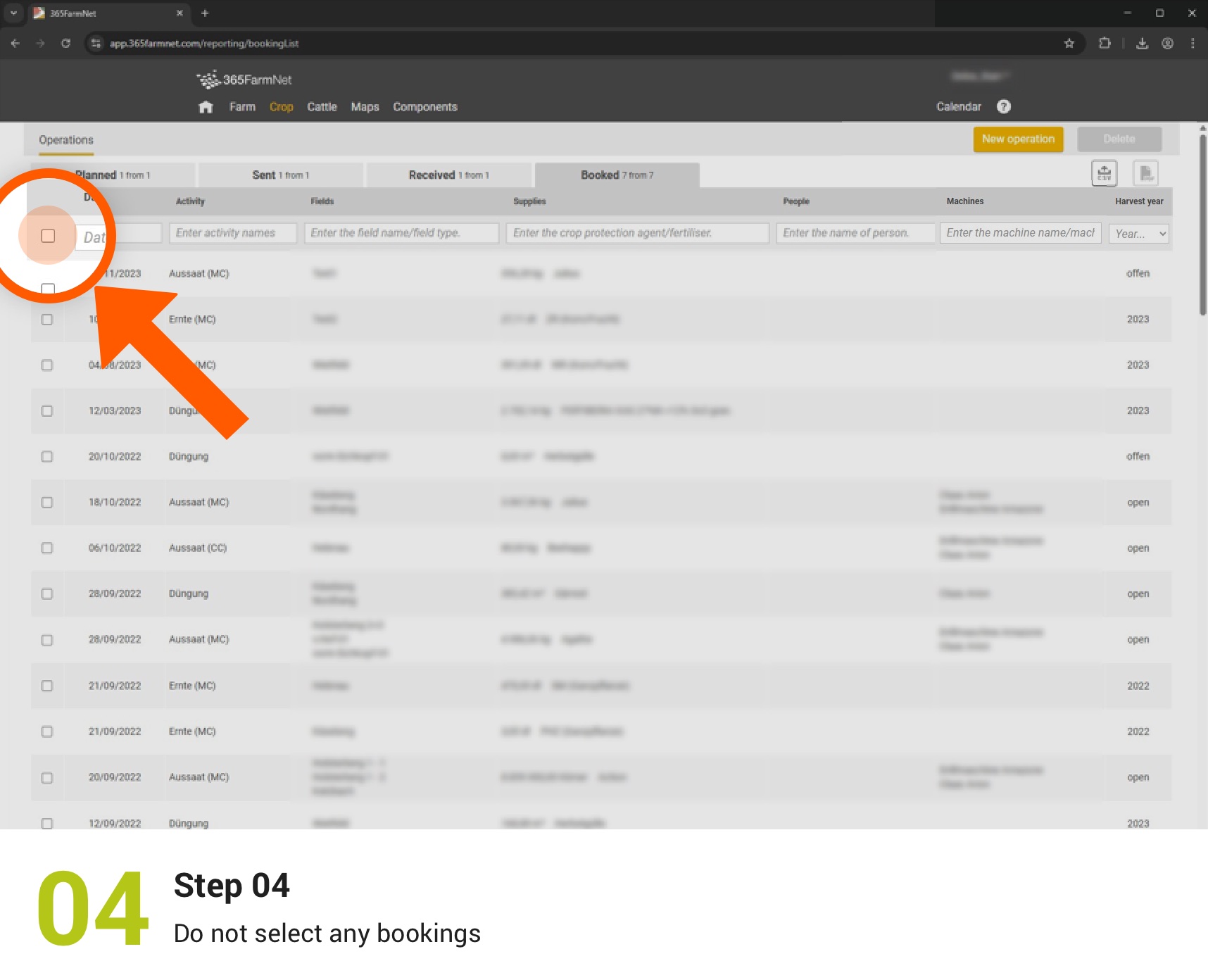The height and width of the screenshot is (980, 1208).
Task: Toggle the select-all checkbox in the header
Action: click(47, 237)
